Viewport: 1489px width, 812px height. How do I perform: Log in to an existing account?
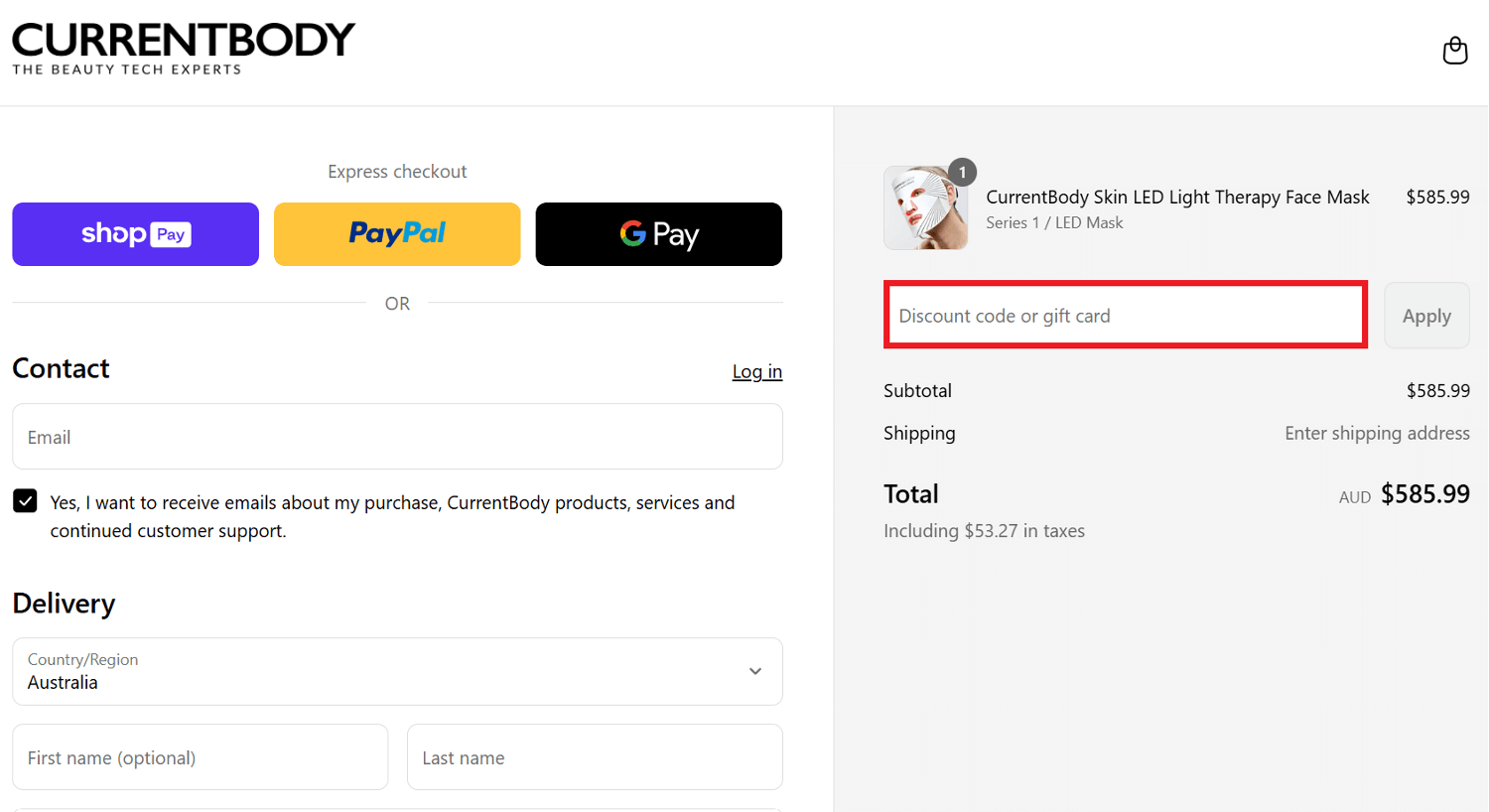(x=756, y=371)
